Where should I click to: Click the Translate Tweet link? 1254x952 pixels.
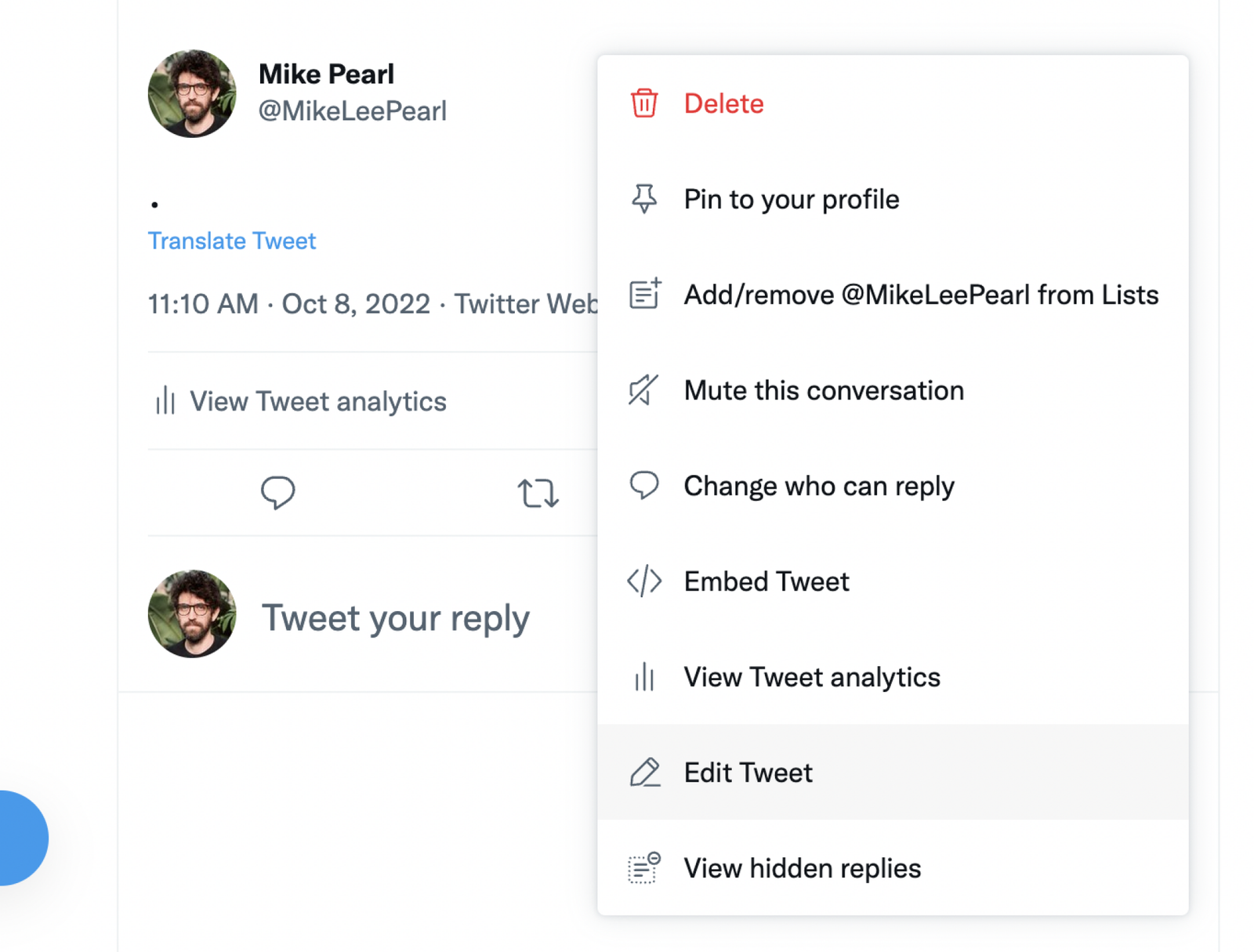232,241
